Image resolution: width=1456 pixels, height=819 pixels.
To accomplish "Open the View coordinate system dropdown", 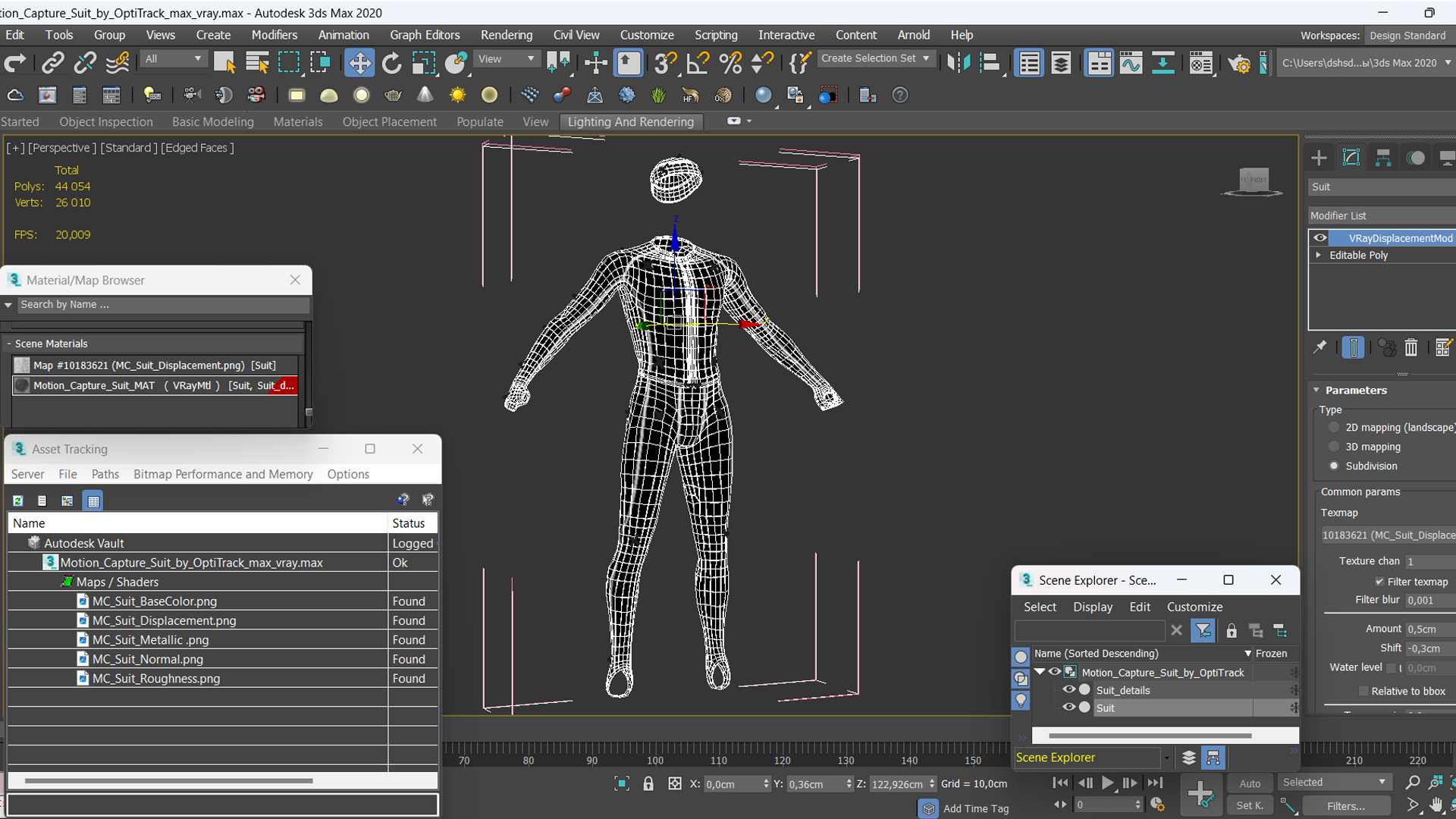I will click(x=506, y=58).
